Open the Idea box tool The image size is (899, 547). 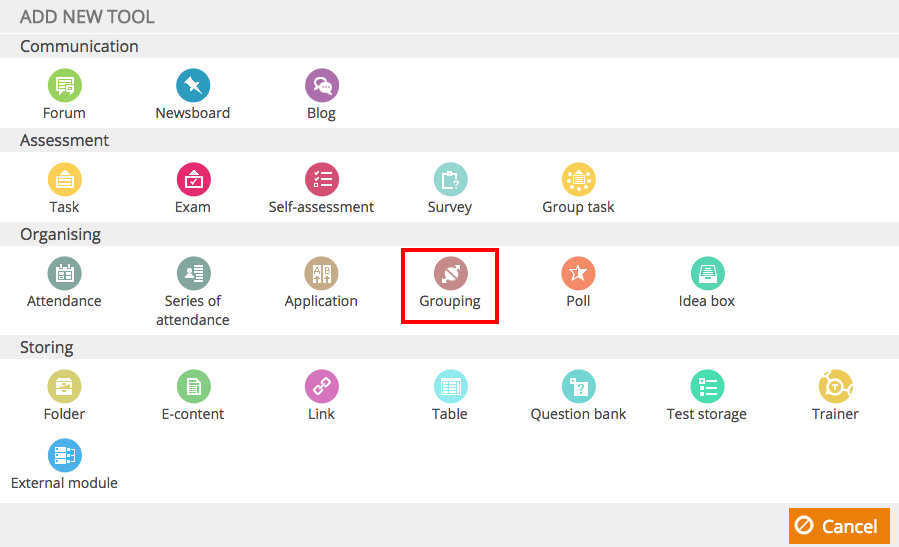(708, 274)
